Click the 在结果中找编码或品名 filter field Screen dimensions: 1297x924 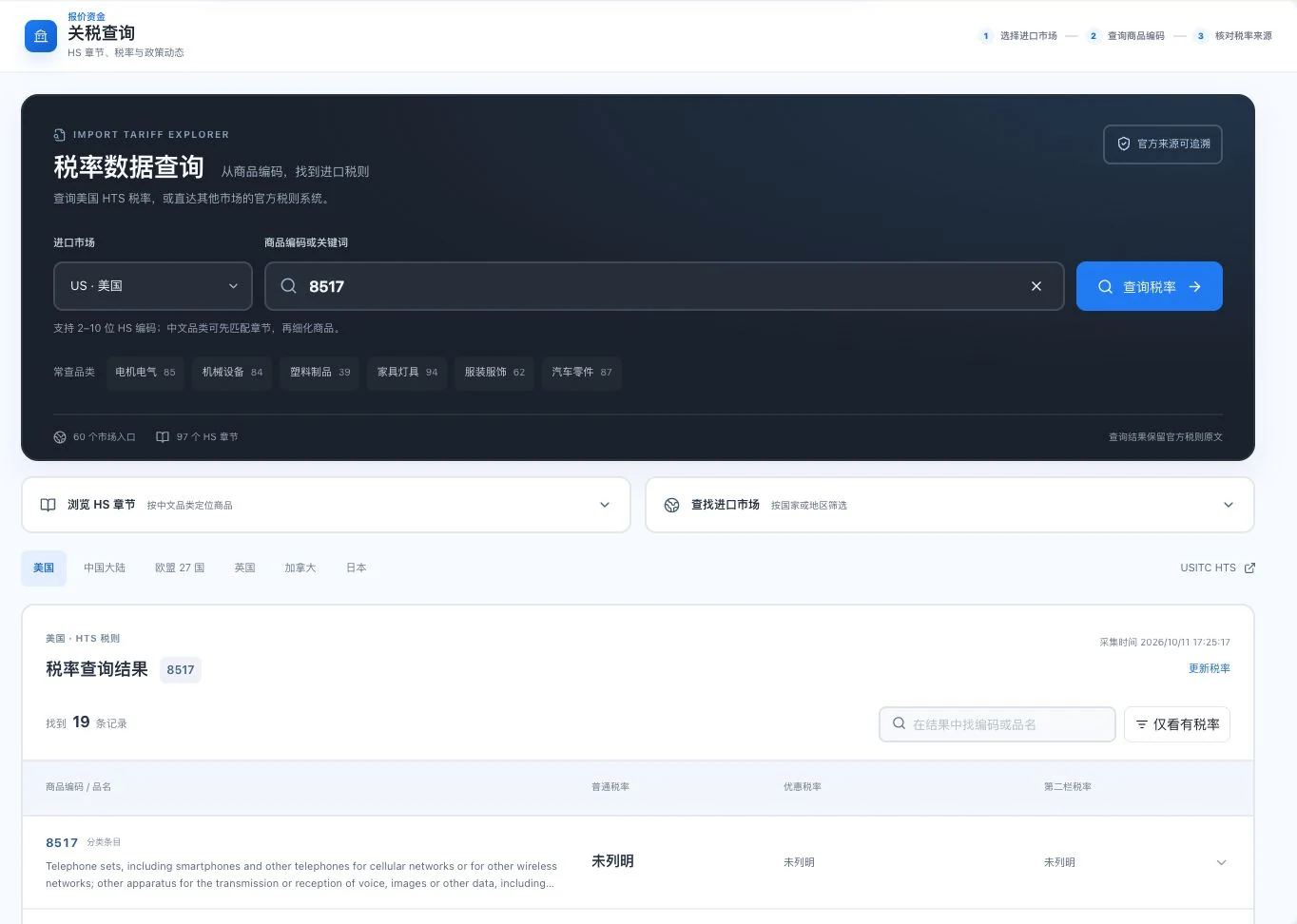pos(997,724)
